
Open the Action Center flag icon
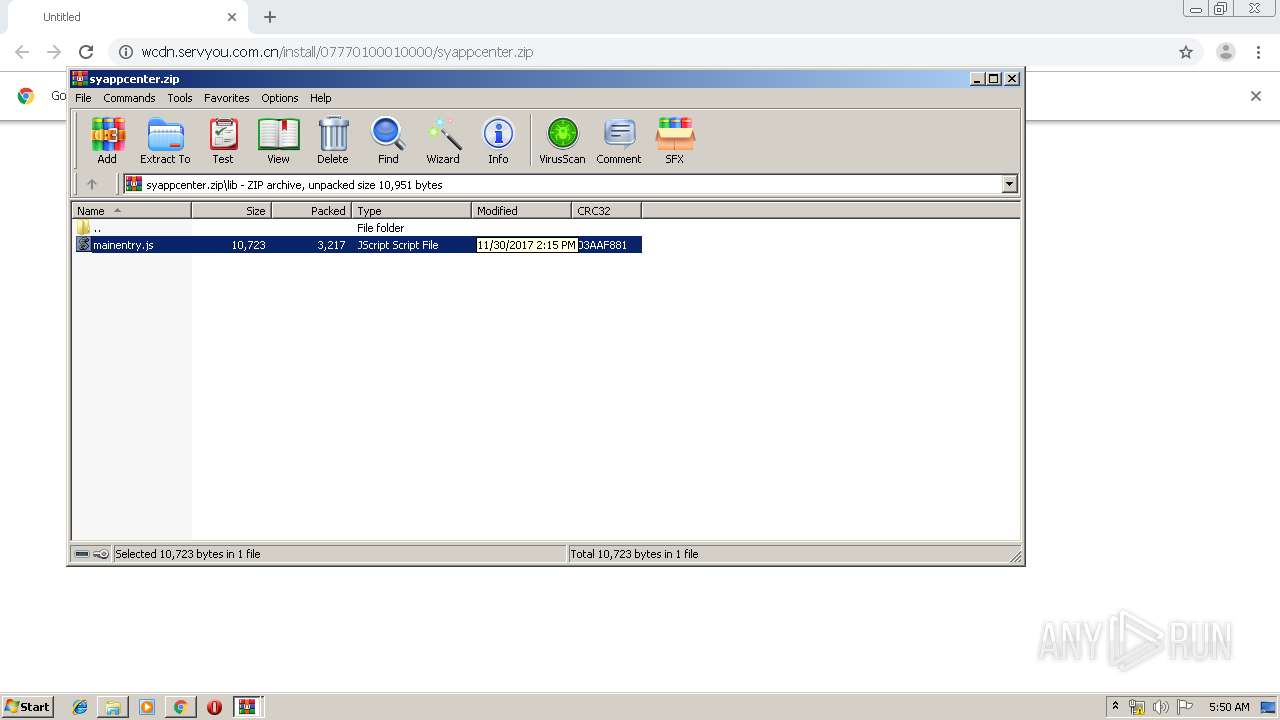click(x=1185, y=707)
